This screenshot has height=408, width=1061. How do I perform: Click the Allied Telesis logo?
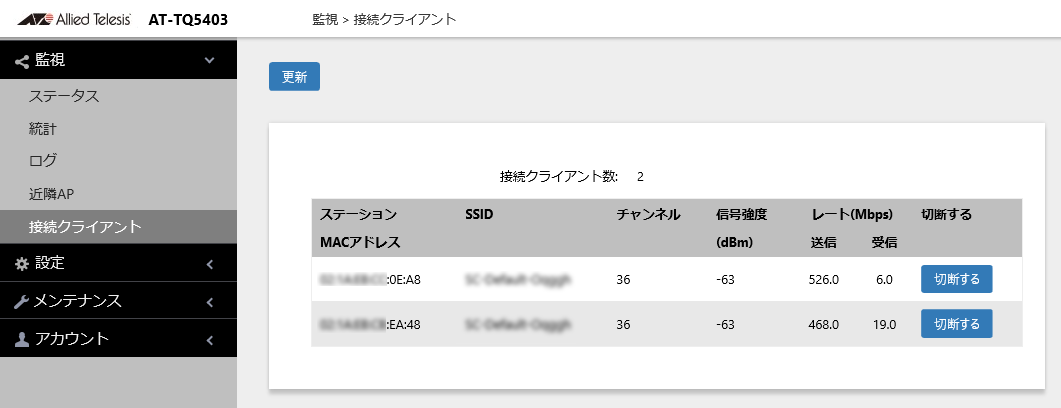(x=74, y=19)
